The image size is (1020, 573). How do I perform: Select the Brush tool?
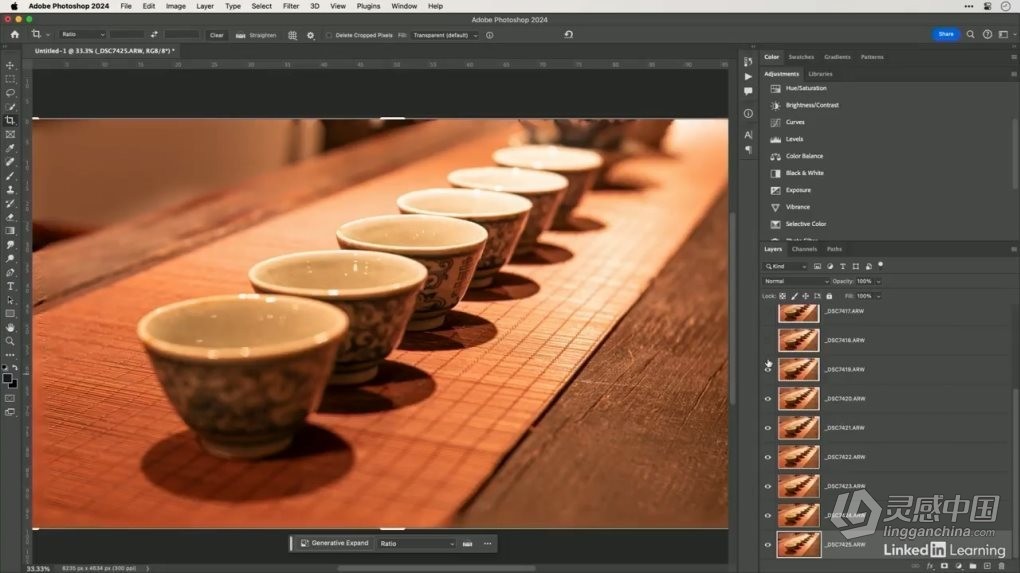tap(10, 176)
